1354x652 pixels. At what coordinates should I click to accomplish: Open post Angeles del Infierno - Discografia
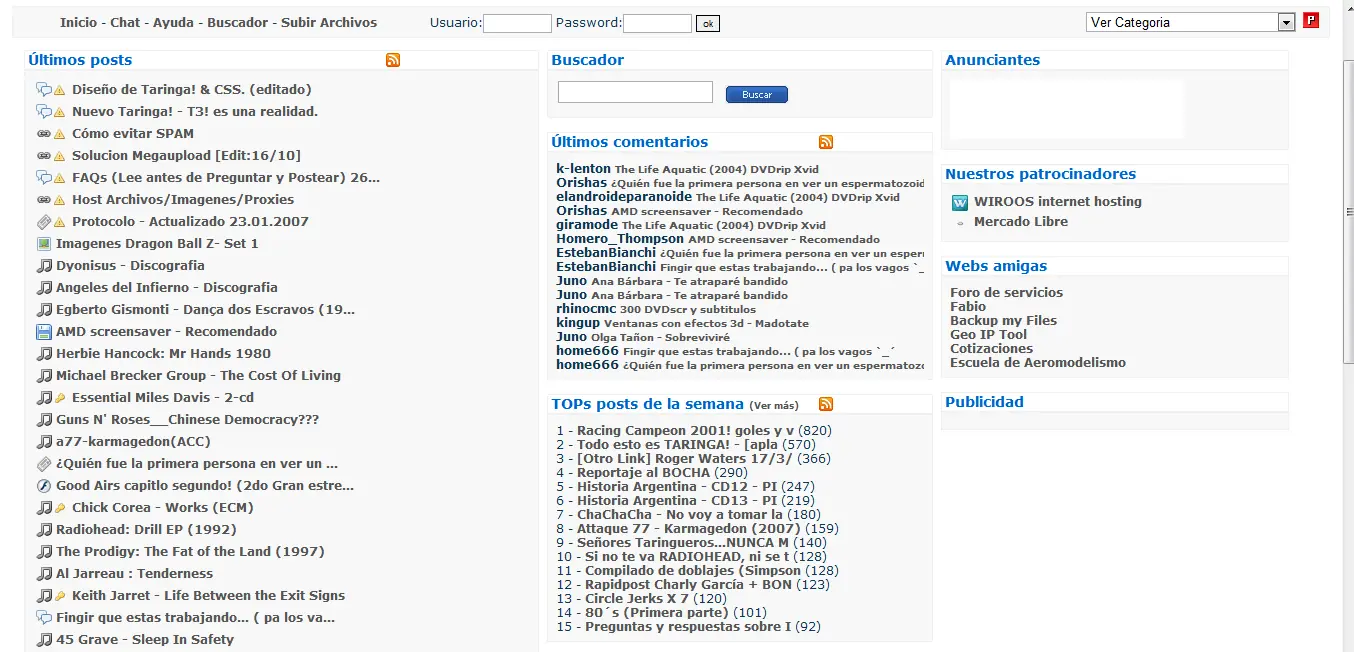[x=167, y=287]
